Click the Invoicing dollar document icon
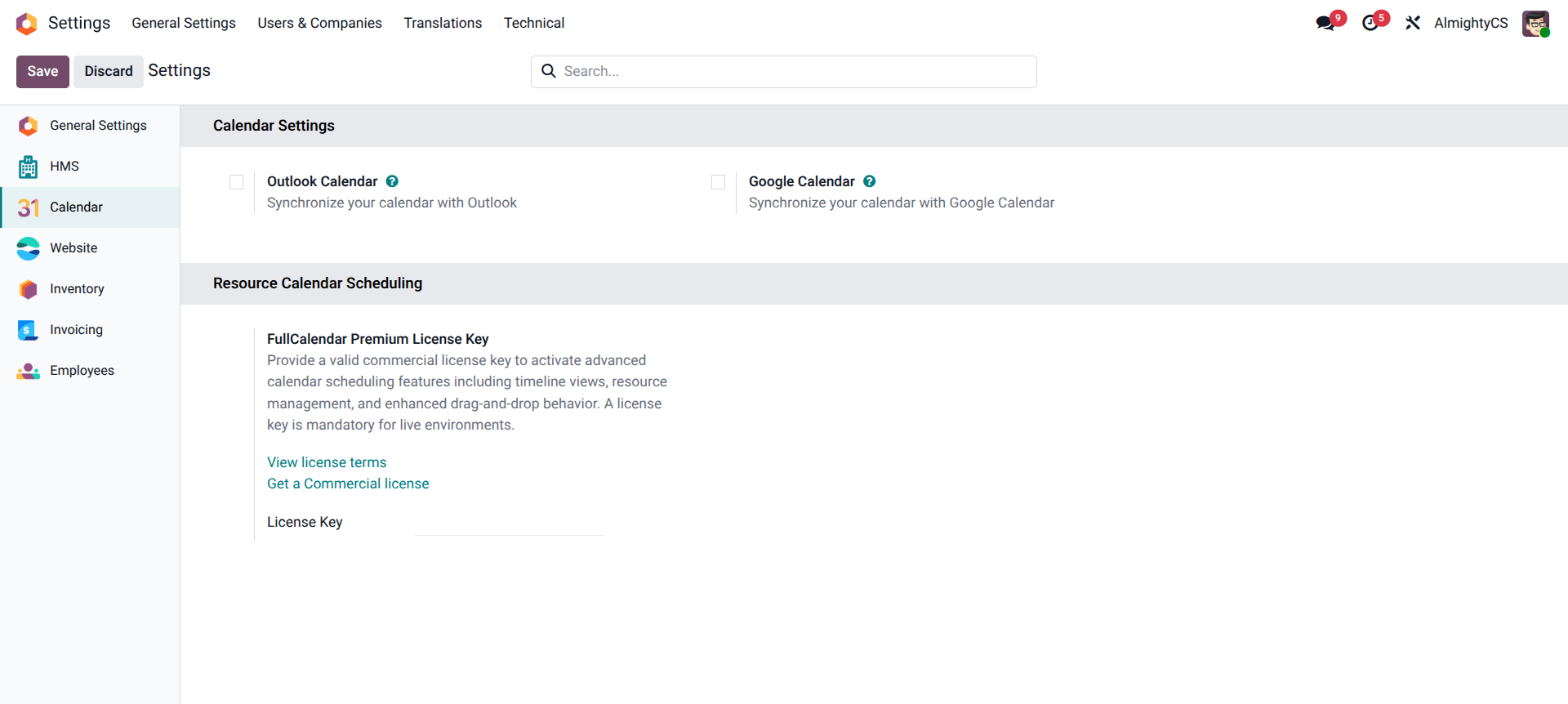 pos(28,330)
